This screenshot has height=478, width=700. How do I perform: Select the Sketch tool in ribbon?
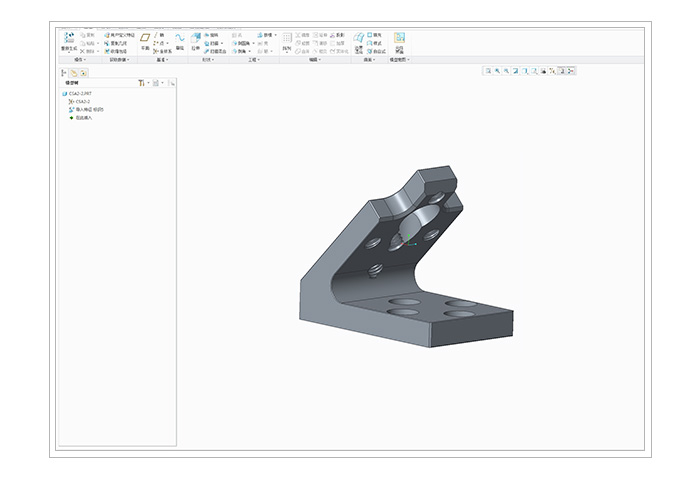(179, 39)
